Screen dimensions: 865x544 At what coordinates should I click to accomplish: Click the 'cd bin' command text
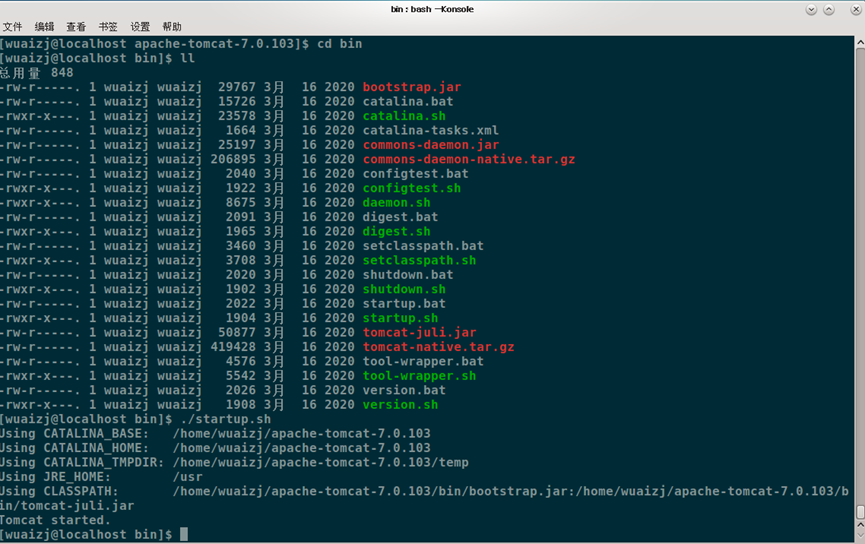point(339,44)
